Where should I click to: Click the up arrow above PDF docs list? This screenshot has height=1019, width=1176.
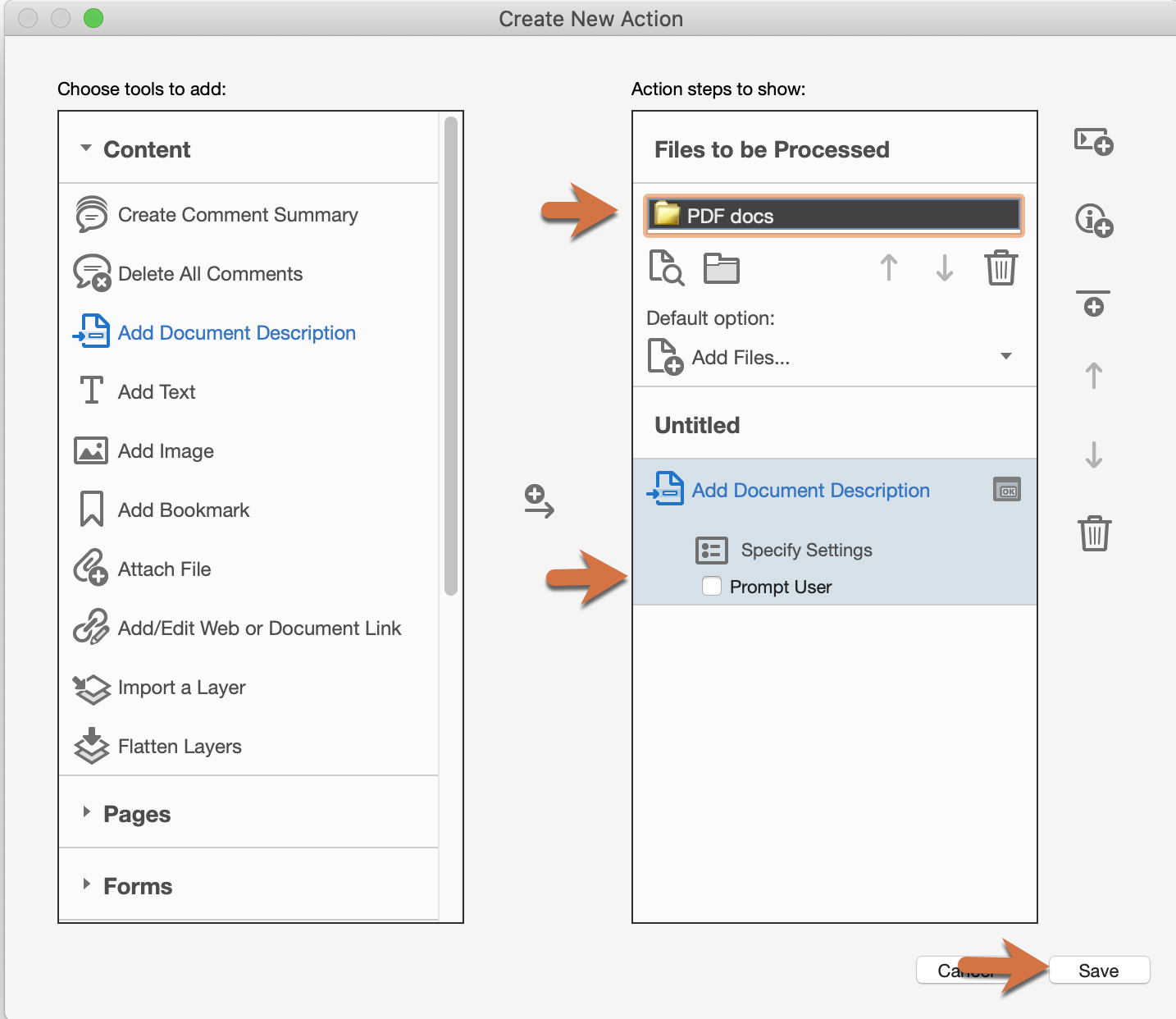pos(888,268)
